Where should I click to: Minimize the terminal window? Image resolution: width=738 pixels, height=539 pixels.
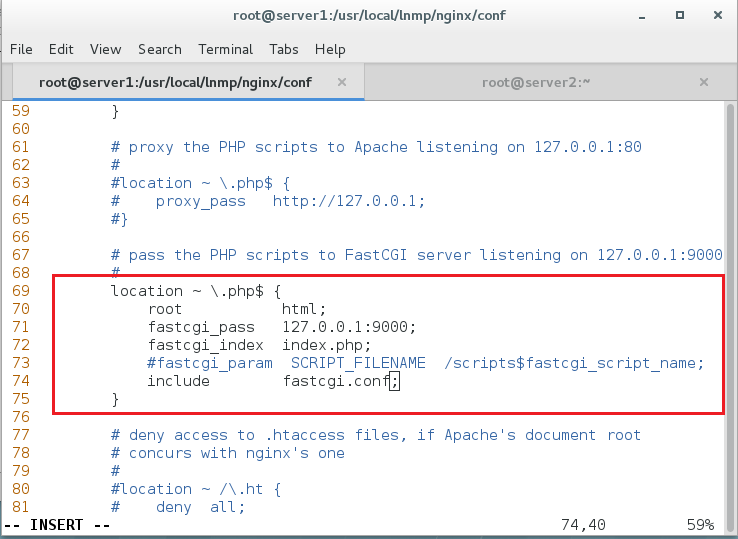(x=642, y=16)
